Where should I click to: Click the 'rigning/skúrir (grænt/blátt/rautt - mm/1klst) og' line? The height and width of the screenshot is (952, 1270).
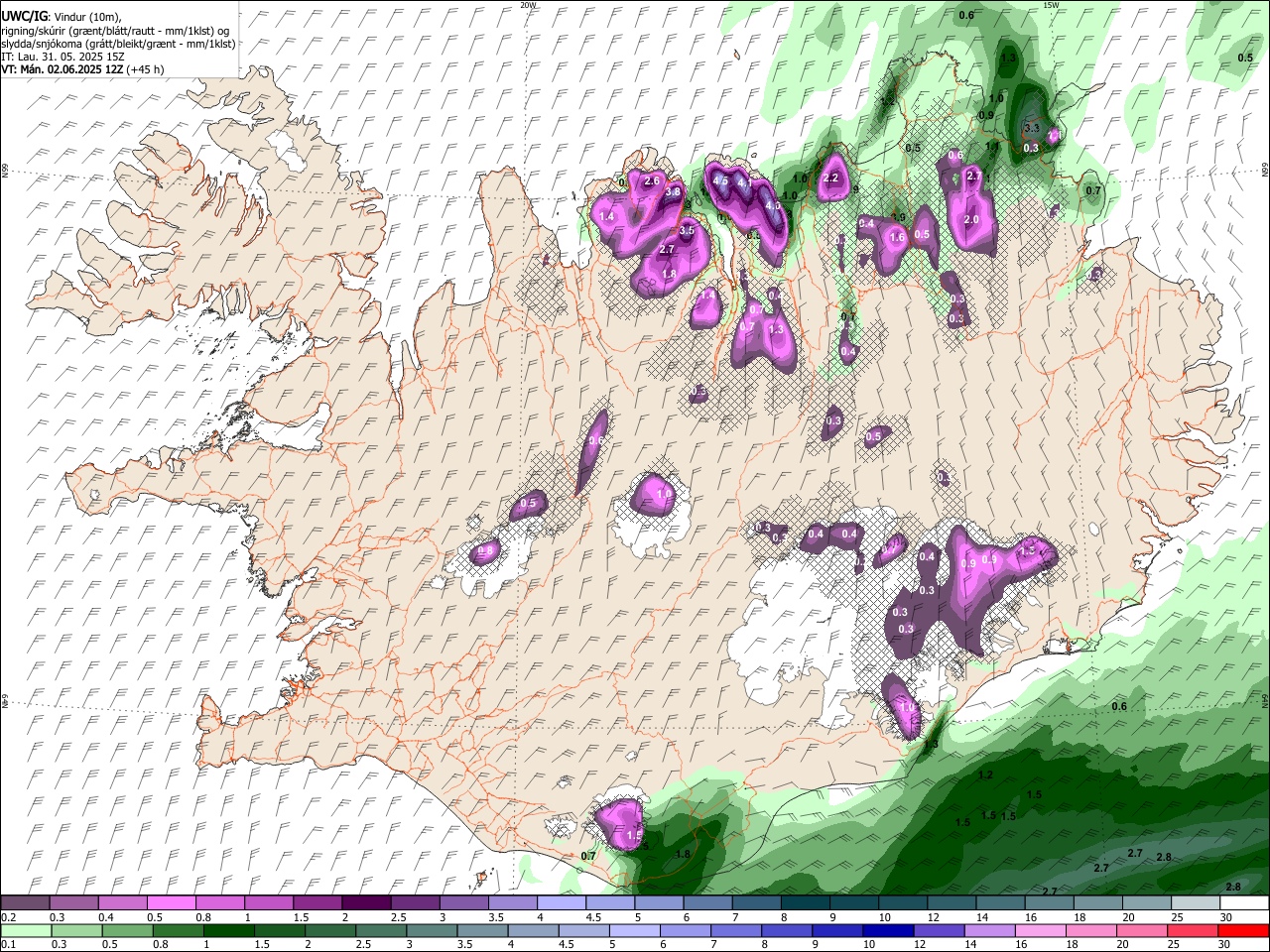click(x=115, y=31)
